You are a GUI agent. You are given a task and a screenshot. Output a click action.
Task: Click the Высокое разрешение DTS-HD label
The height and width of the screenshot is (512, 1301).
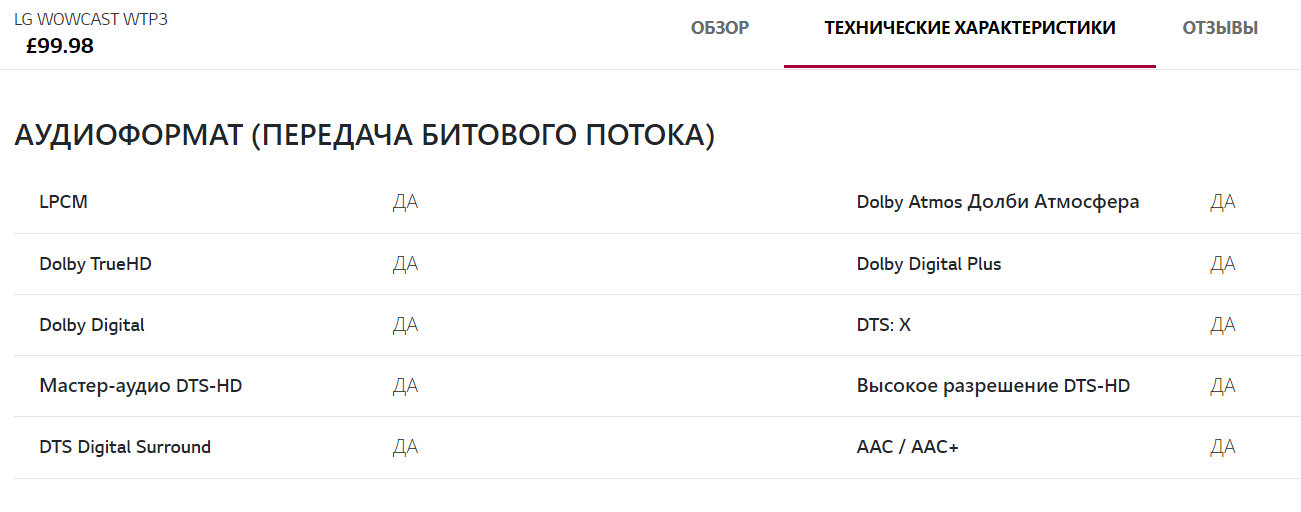coord(993,386)
